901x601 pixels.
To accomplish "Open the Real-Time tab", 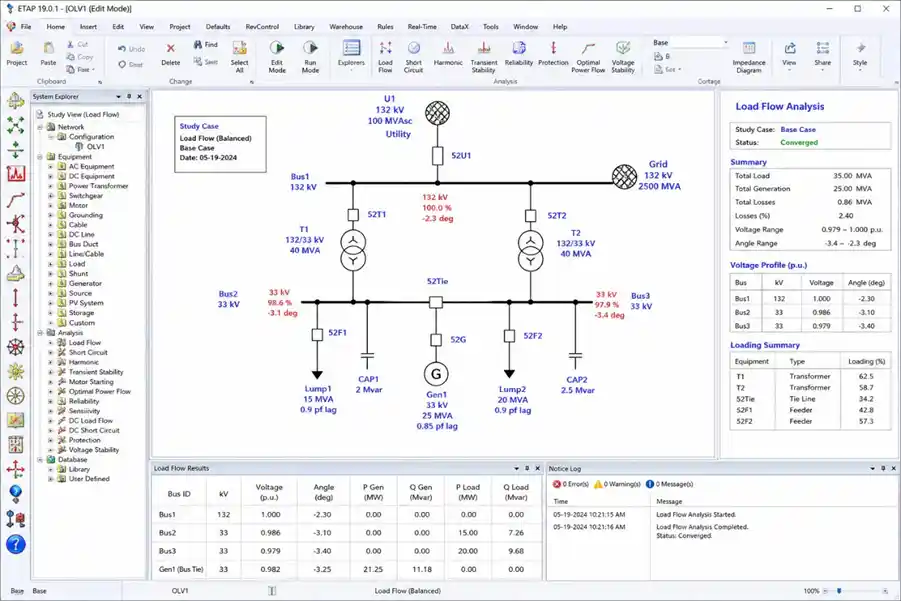I will [x=422, y=26].
